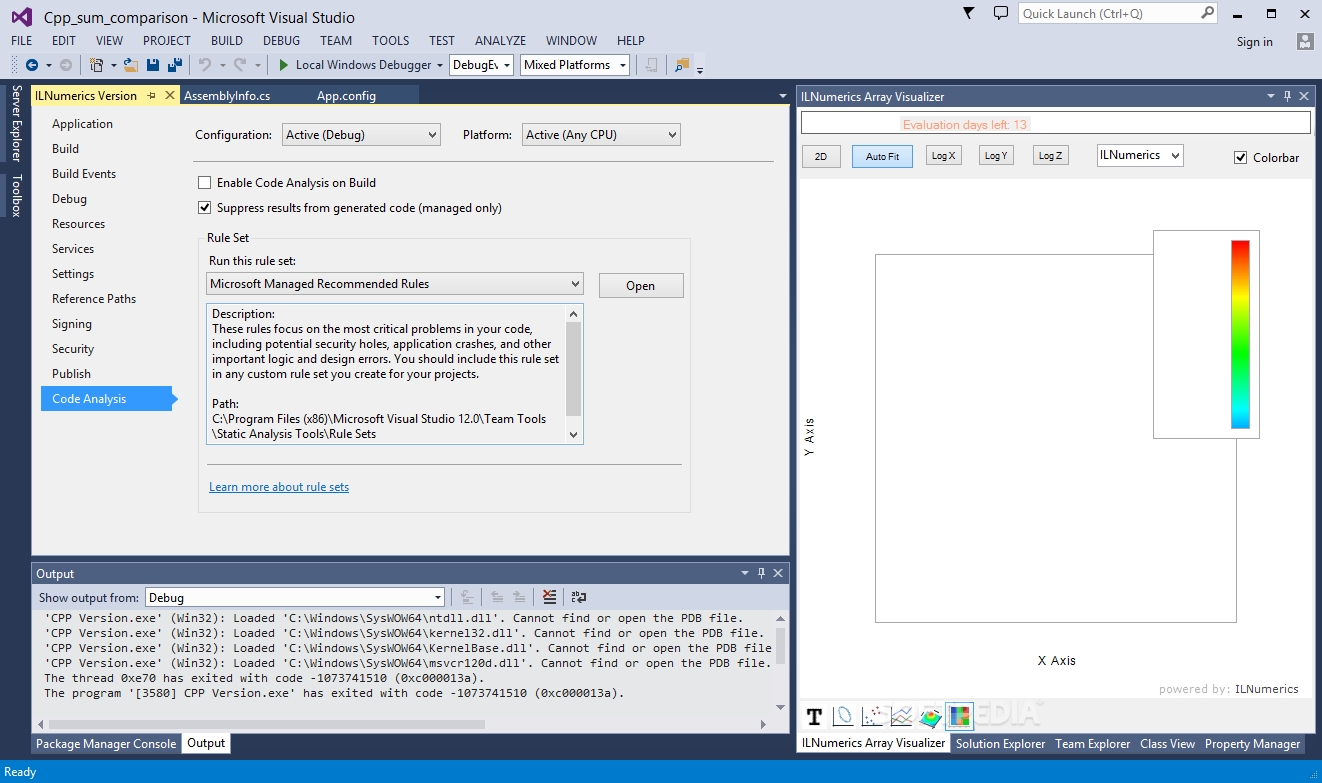Expand the Local Windows Debugger dropdown arrow
Image resolution: width=1322 pixels, height=783 pixels.
(440, 65)
